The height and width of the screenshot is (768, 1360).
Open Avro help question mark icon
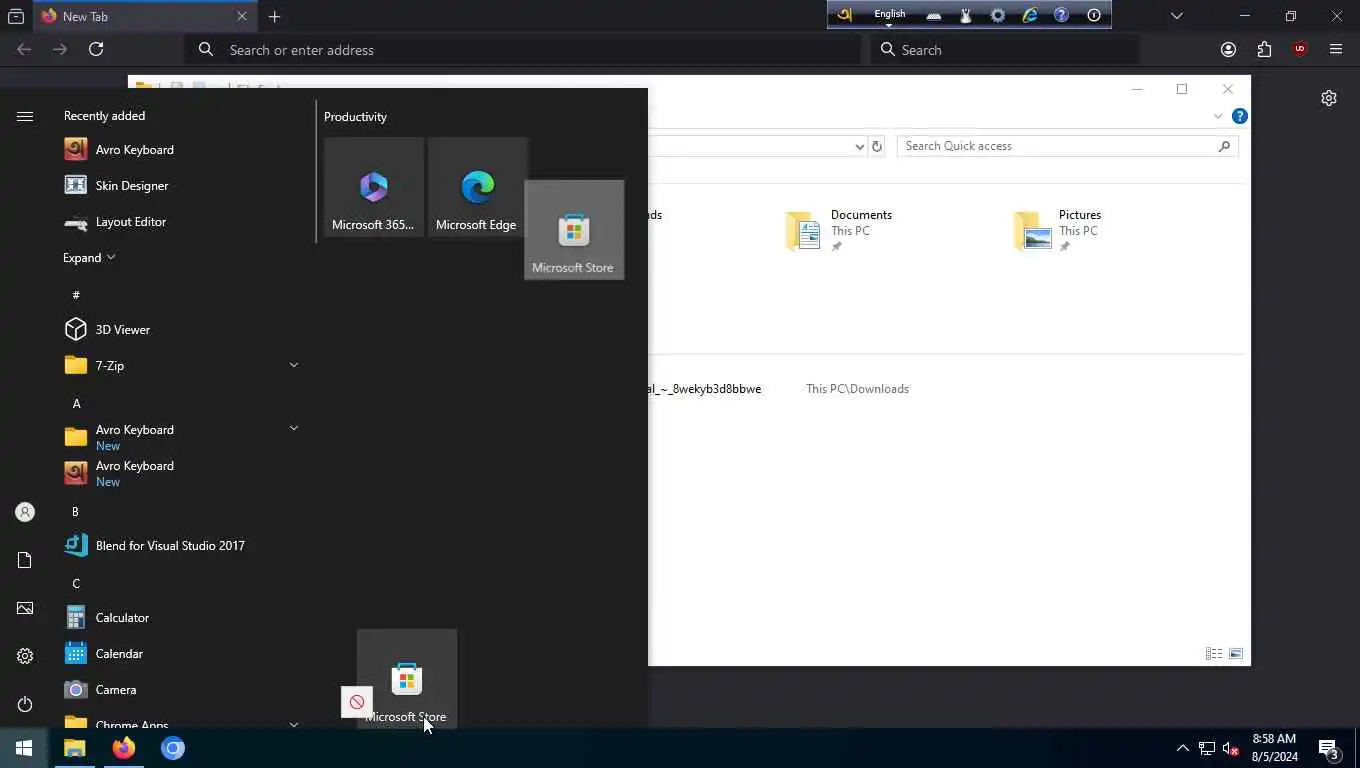click(x=1061, y=15)
